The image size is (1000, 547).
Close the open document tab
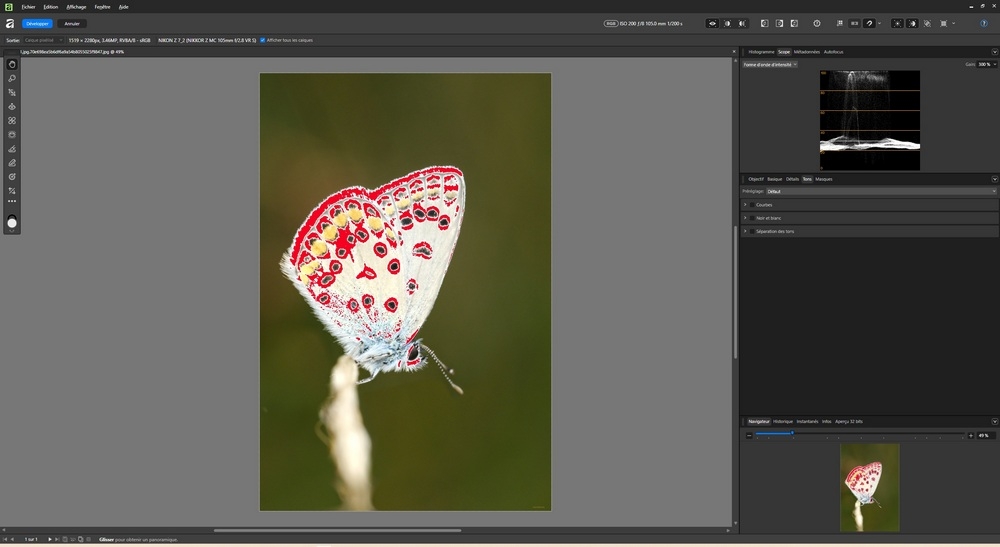tap(733, 52)
